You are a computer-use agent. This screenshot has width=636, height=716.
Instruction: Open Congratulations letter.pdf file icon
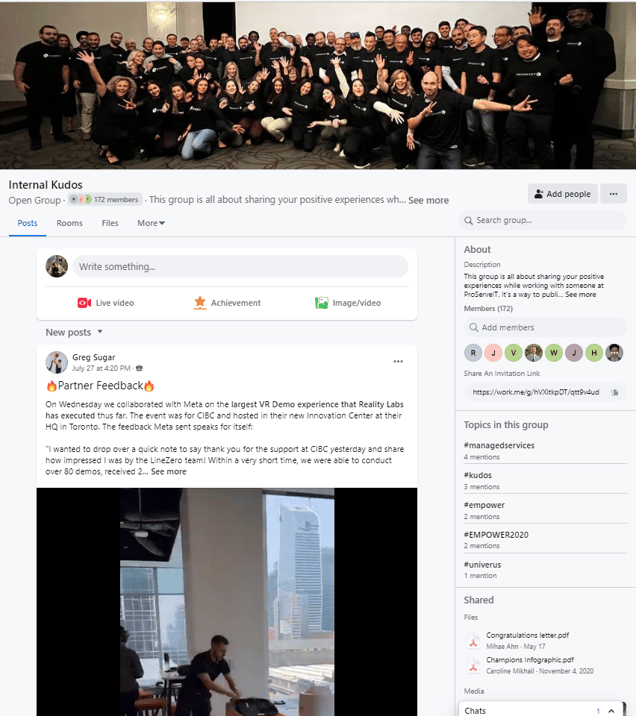click(473, 641)
